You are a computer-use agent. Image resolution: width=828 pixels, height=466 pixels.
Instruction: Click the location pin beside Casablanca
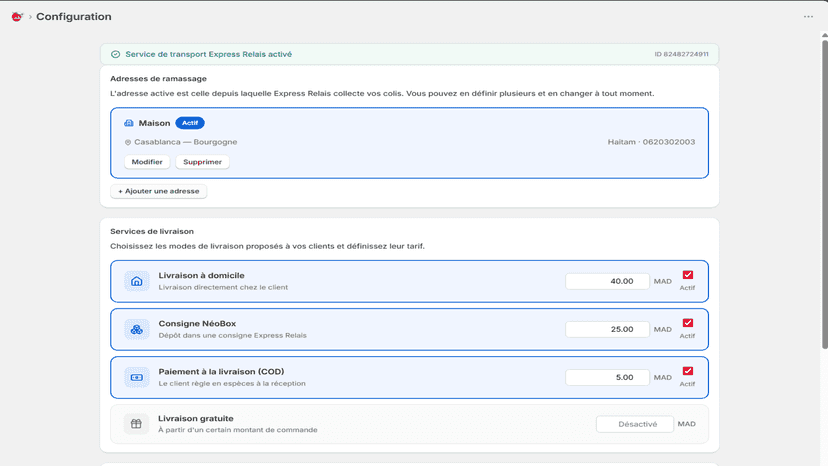click(x=128, y=142)
